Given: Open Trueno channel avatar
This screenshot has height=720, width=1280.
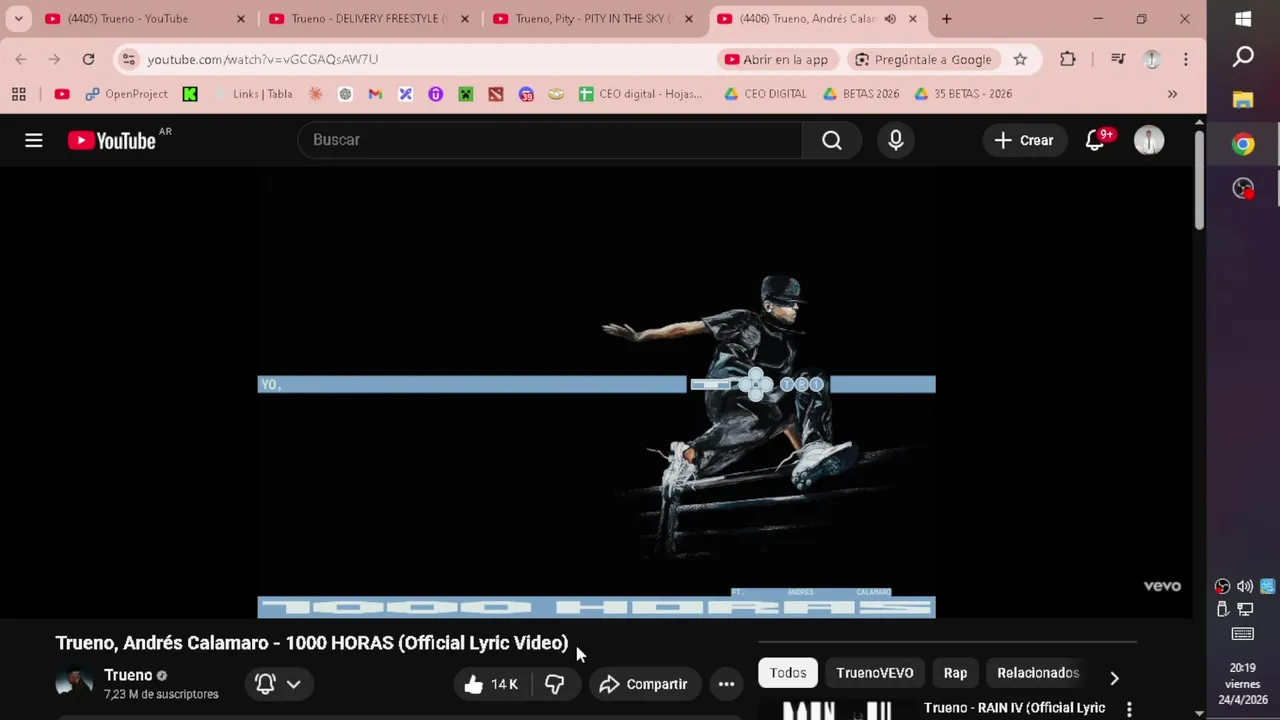Looking at the screenshot, I should click(74, 683).
